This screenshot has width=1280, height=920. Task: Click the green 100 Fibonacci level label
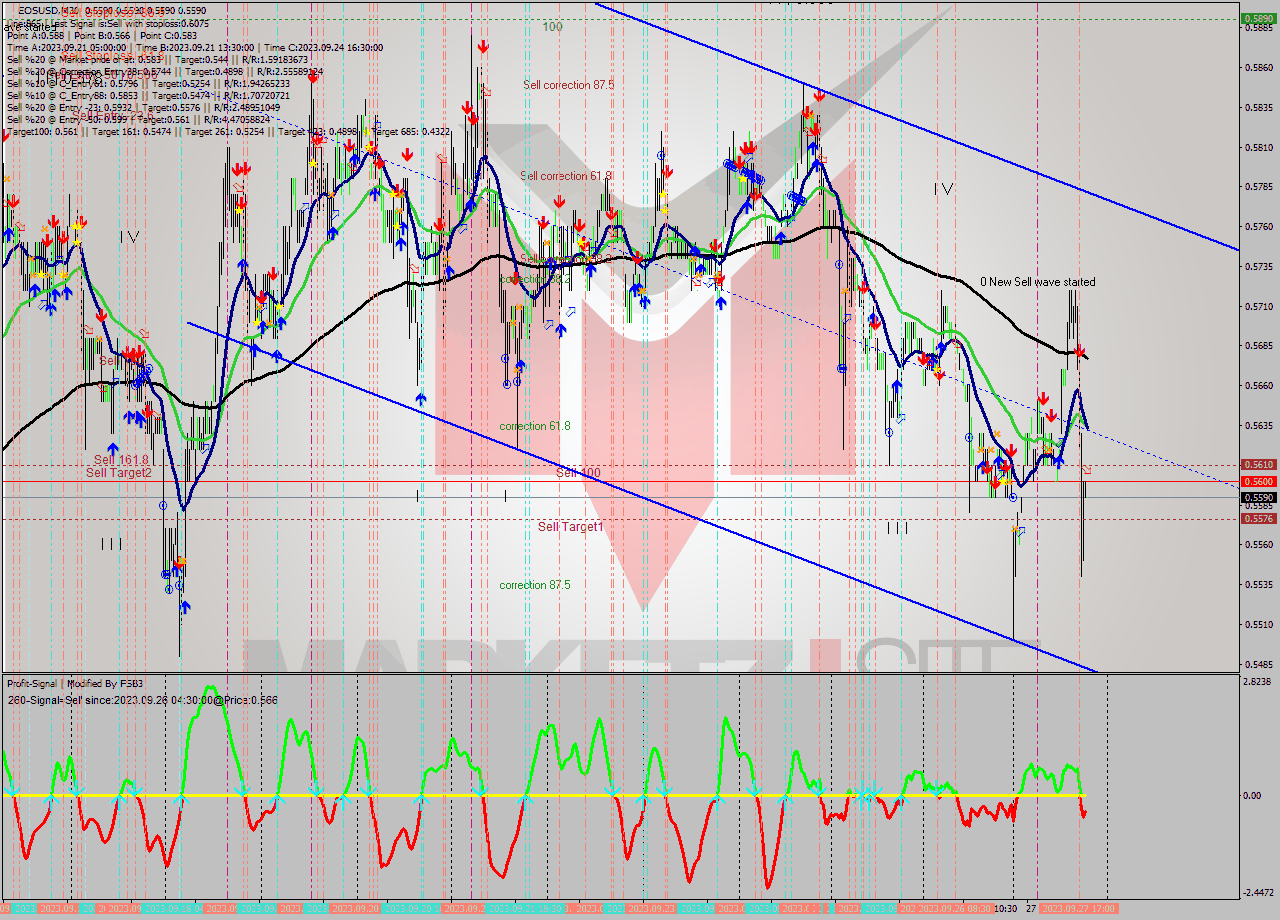coord(551,28)
